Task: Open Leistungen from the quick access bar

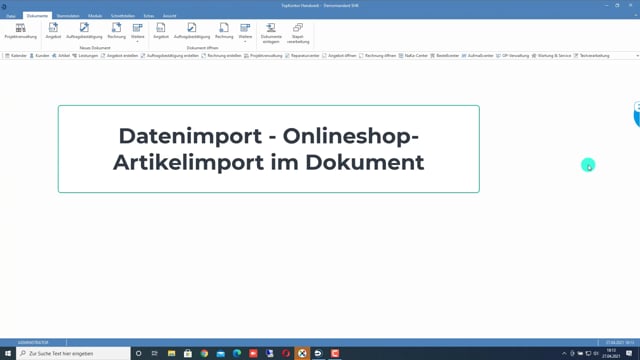Action: click(85, 56)
